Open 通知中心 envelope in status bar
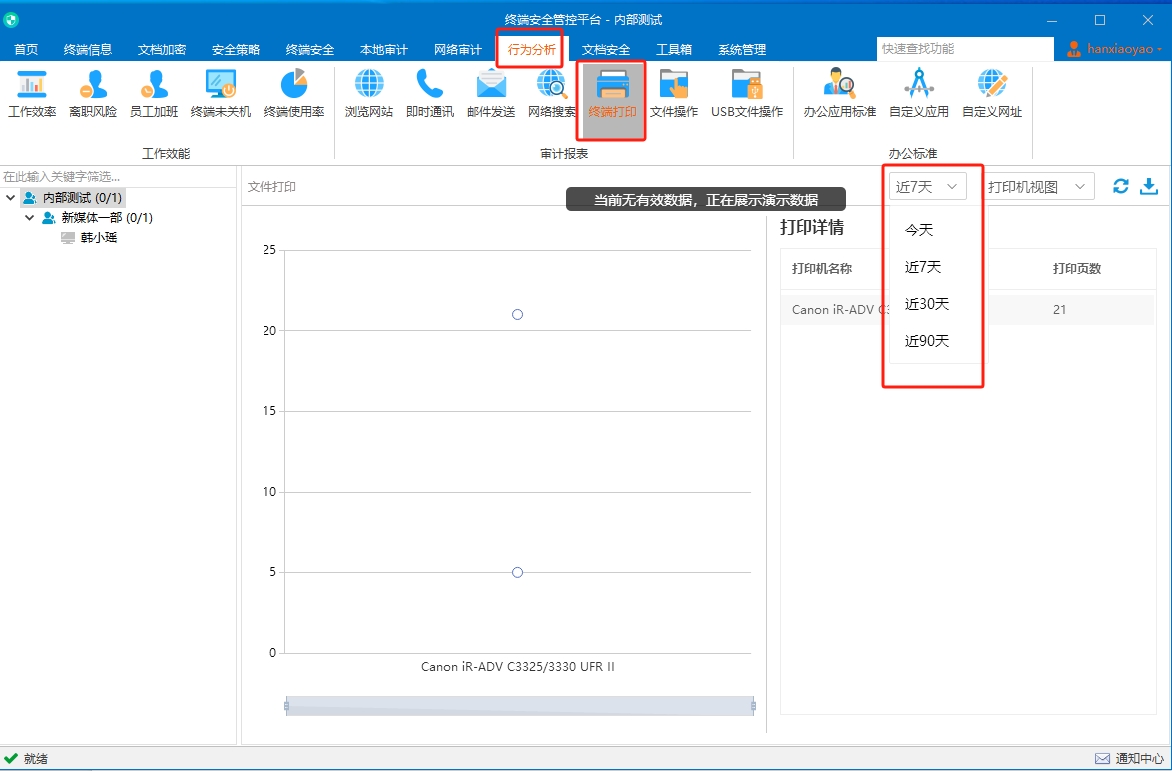Image resolution: width=1172 pixels, height=771 pixels. [x=1102, y=759]
